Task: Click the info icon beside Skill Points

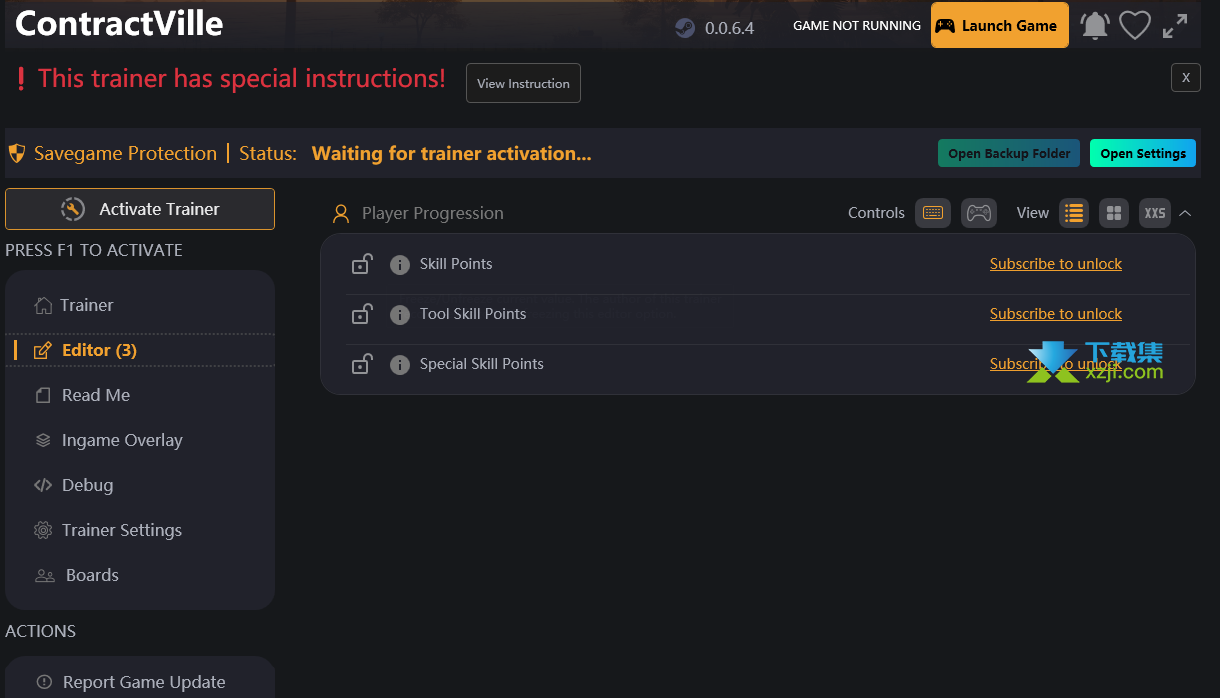Action: point(400,265)
